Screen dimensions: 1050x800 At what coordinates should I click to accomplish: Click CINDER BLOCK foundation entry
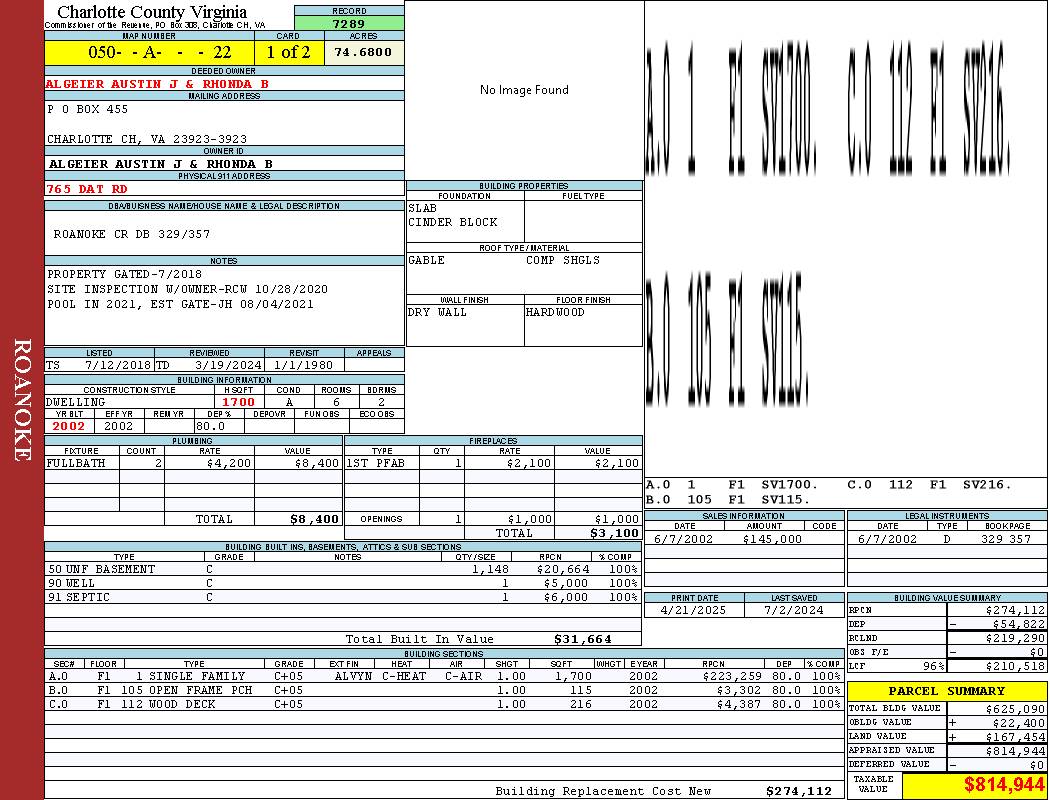tap(453, 223)
